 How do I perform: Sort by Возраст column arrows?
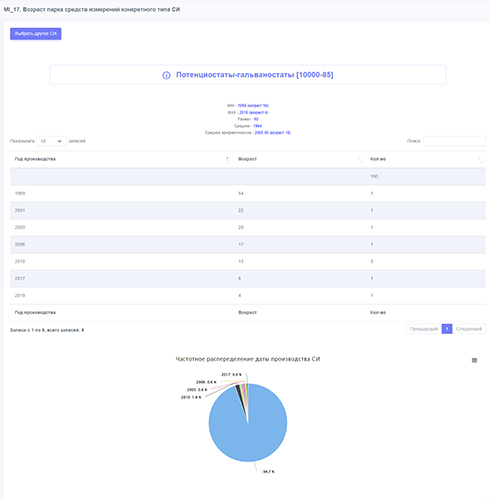tap(360, 160)
